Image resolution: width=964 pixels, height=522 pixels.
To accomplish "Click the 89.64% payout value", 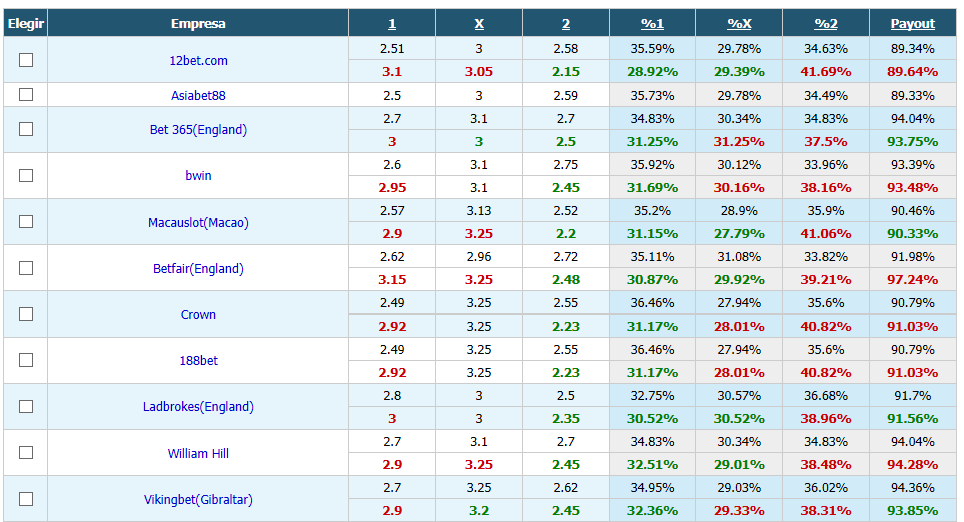I will (912, 71).
